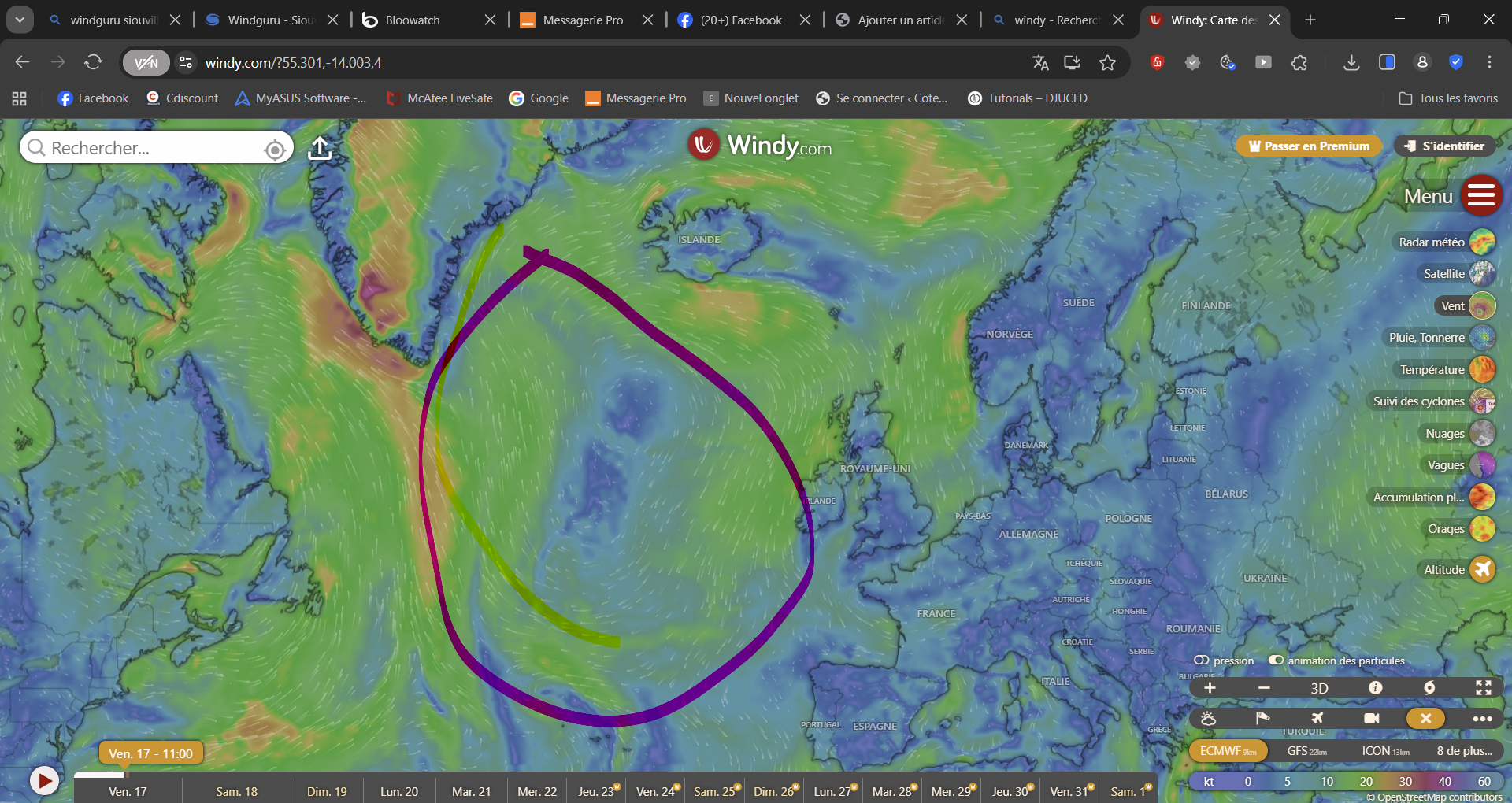Open Chrome three-dot menu
The width and height of the screenshot is (1512, 803).
point(1489,62)
